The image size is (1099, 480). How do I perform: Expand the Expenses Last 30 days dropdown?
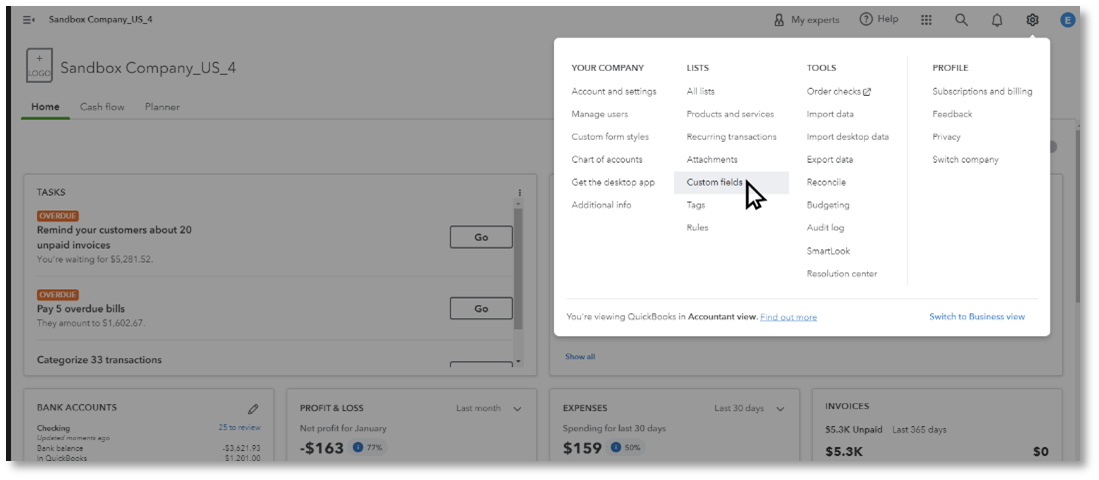tap(749, 409)
